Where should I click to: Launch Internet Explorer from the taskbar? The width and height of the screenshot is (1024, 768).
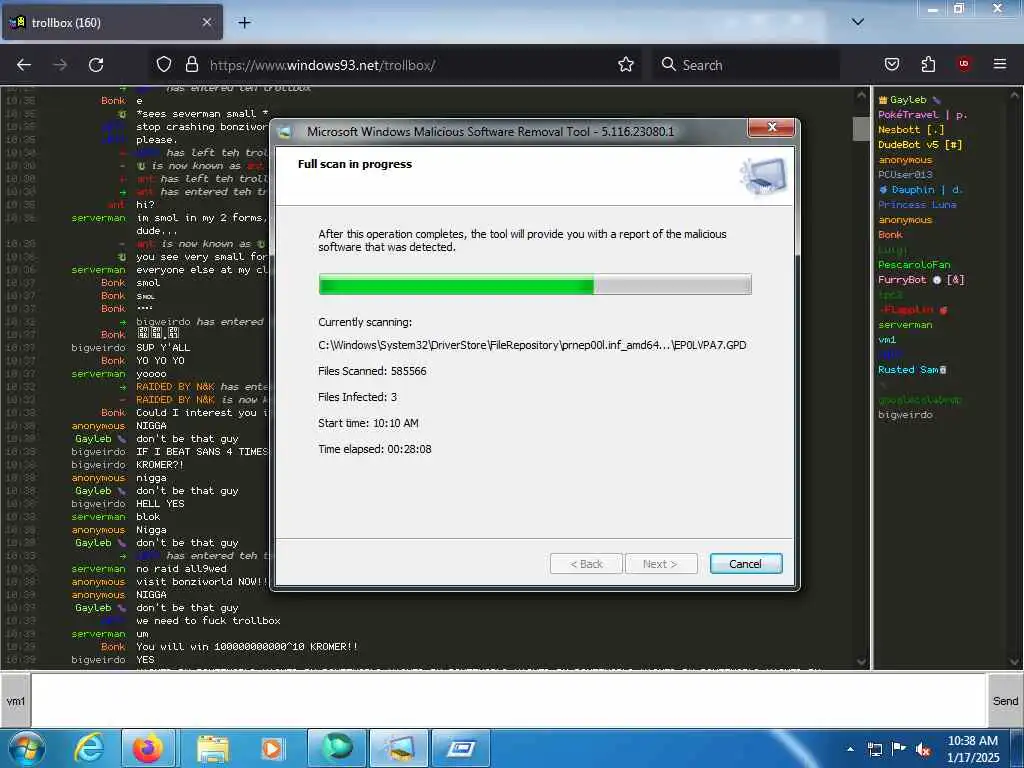[x=89, y=748]
